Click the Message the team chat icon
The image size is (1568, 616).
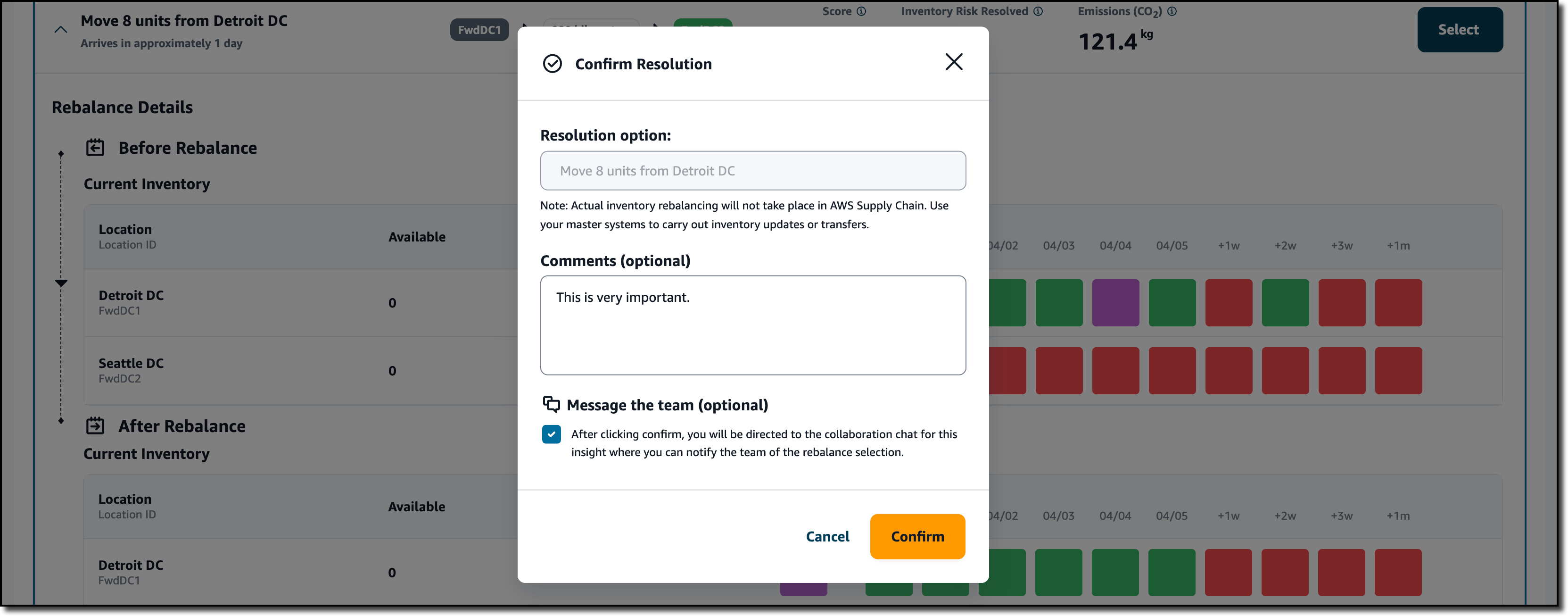click(x=551, y=404)
